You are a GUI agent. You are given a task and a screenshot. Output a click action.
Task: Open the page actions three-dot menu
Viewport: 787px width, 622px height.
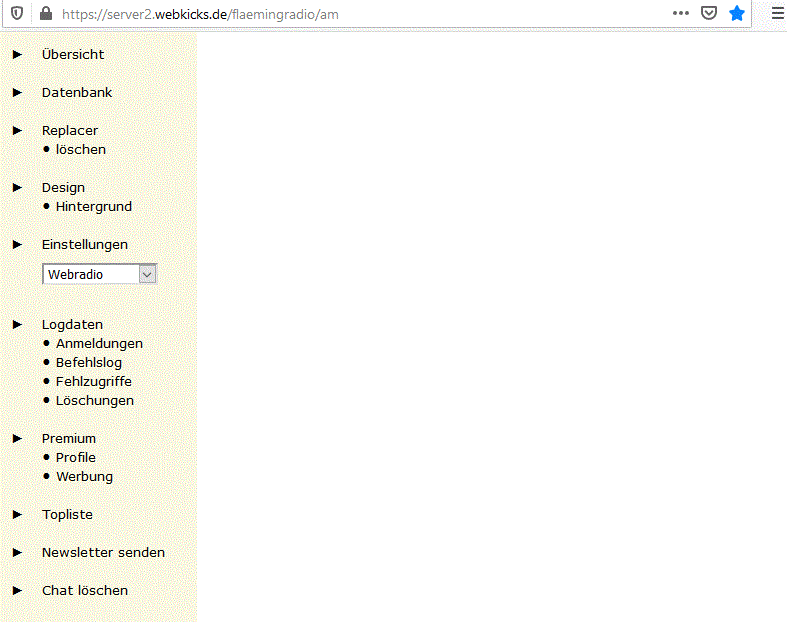(680, 14)
